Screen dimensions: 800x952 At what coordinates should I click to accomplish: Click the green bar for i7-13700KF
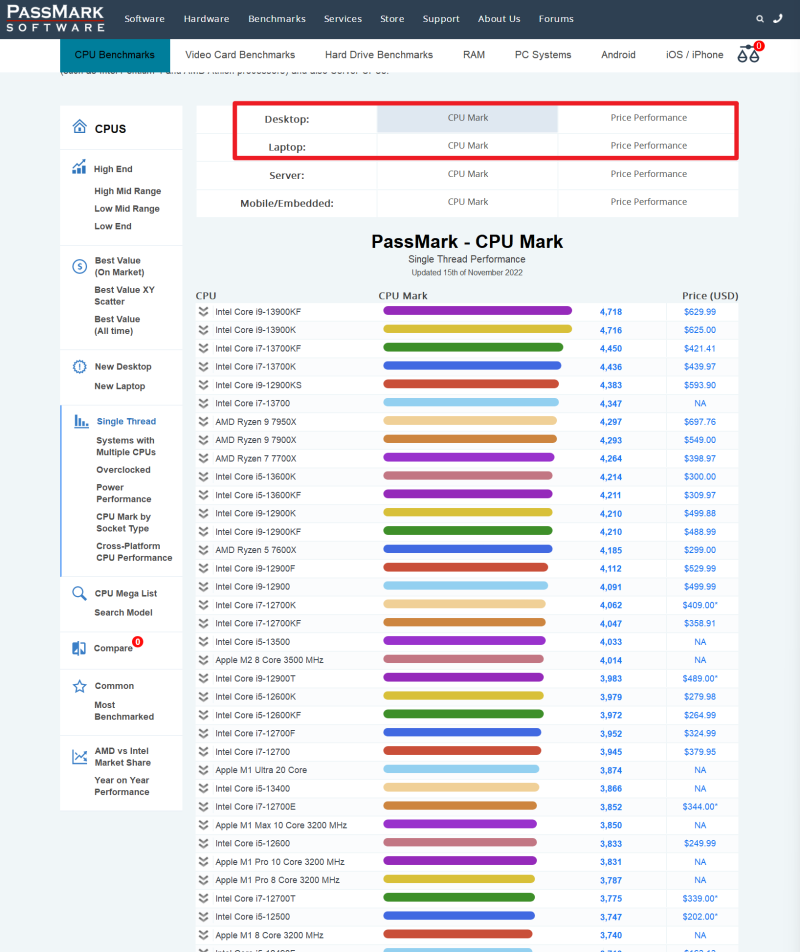(x=473, y=347)
